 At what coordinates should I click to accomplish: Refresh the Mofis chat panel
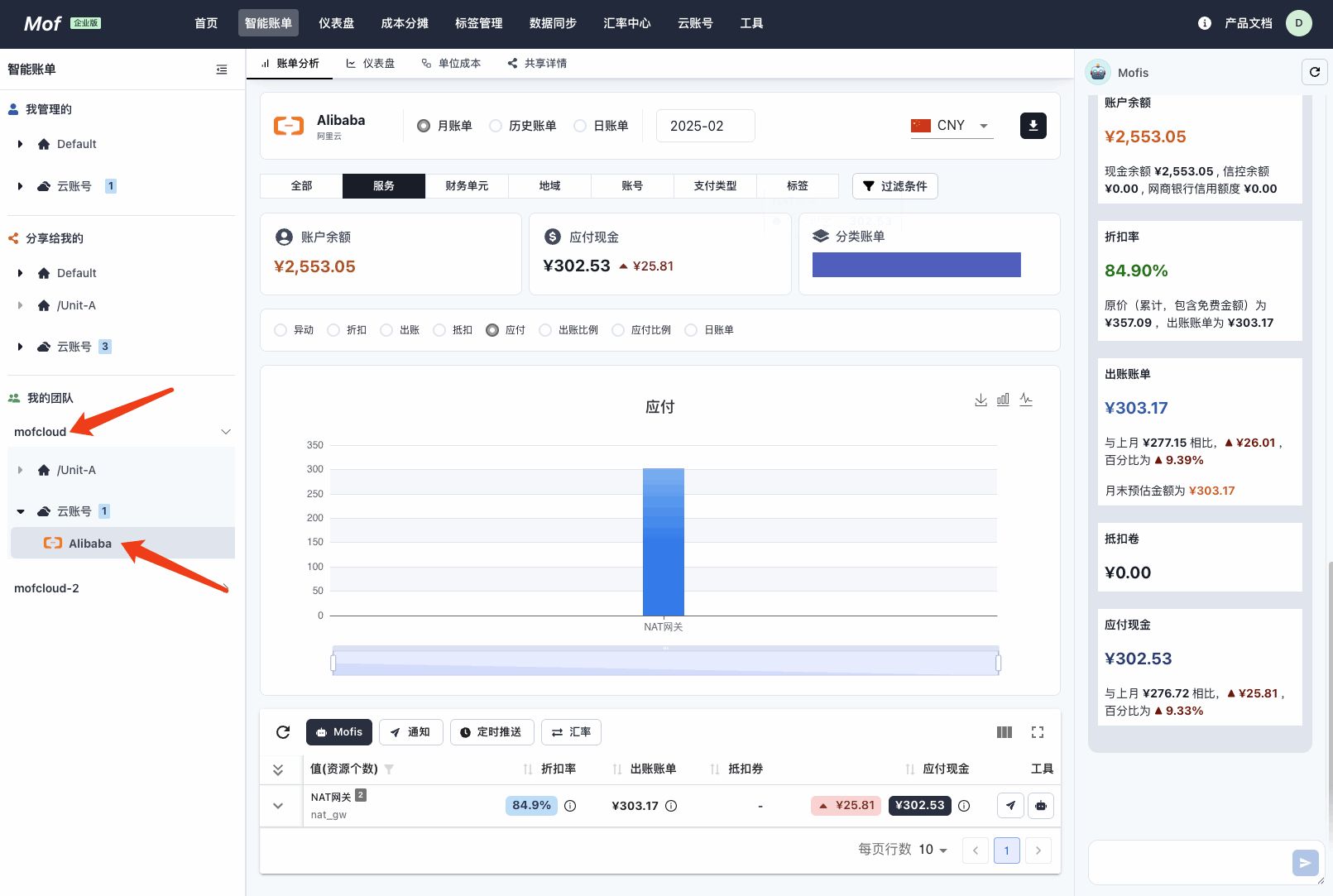[x=1314, y=73]
